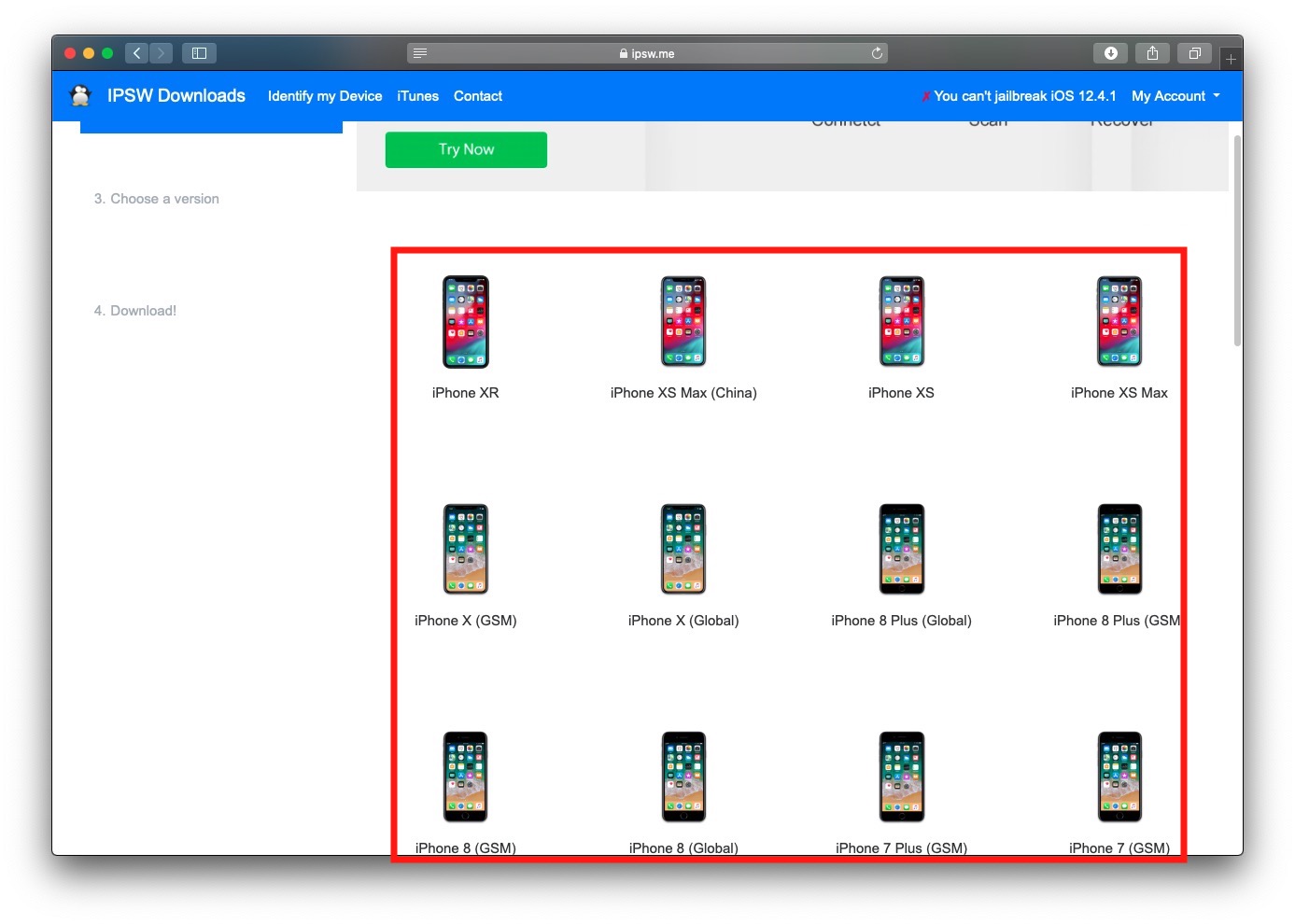The image size is (1295, 924).
Task: Click the iPhone XR label
Action: tap(466, 393)
